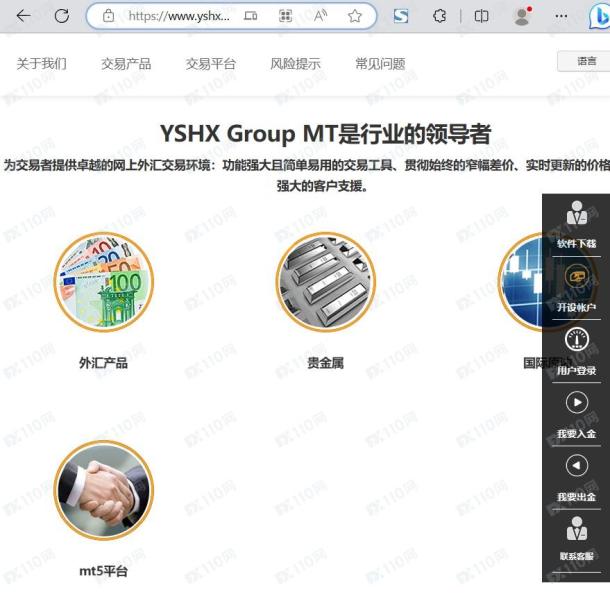Open the blue S extension icon

(401, 16)
